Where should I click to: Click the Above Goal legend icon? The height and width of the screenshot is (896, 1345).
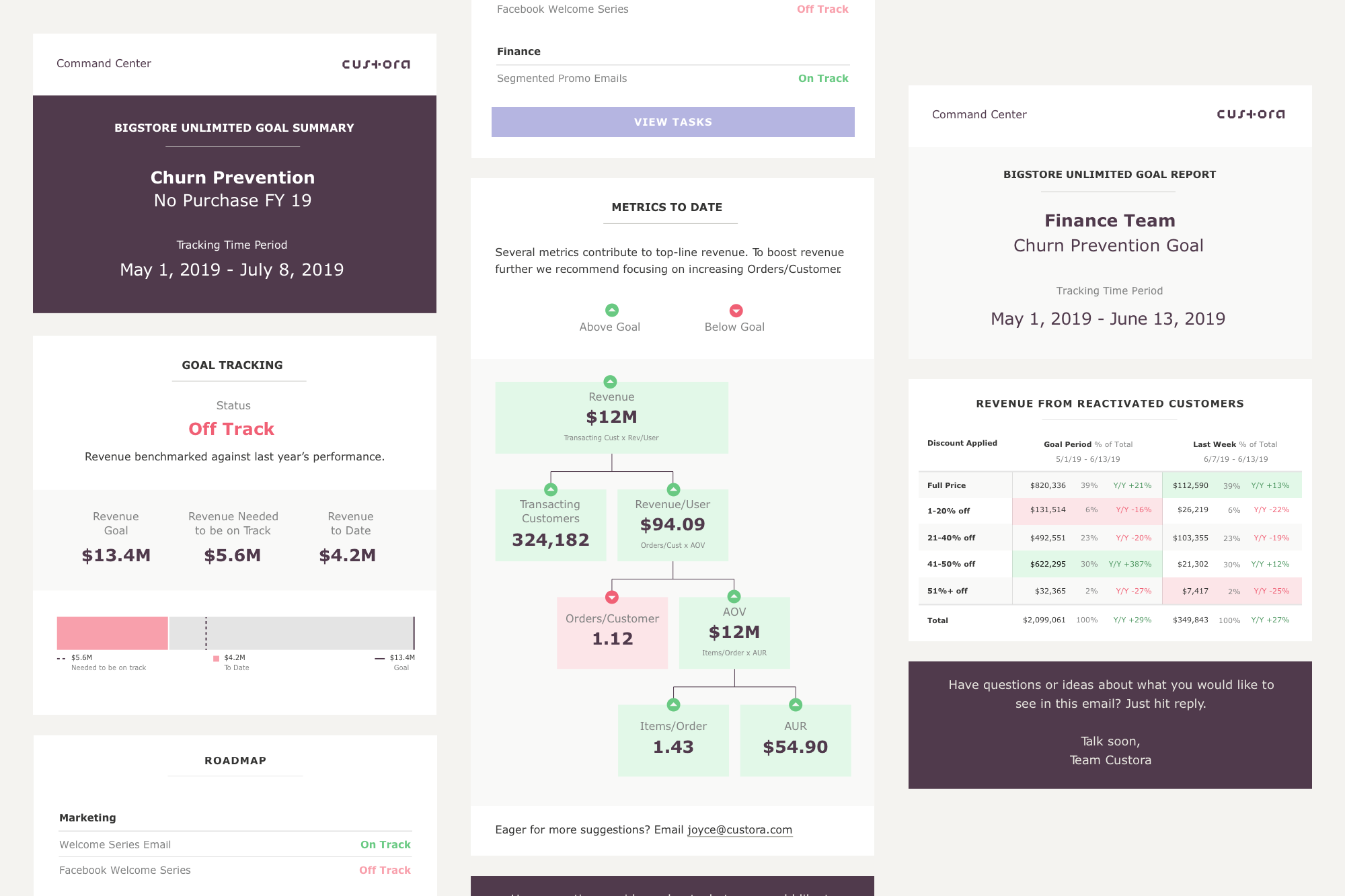click(x=611, y=310)
